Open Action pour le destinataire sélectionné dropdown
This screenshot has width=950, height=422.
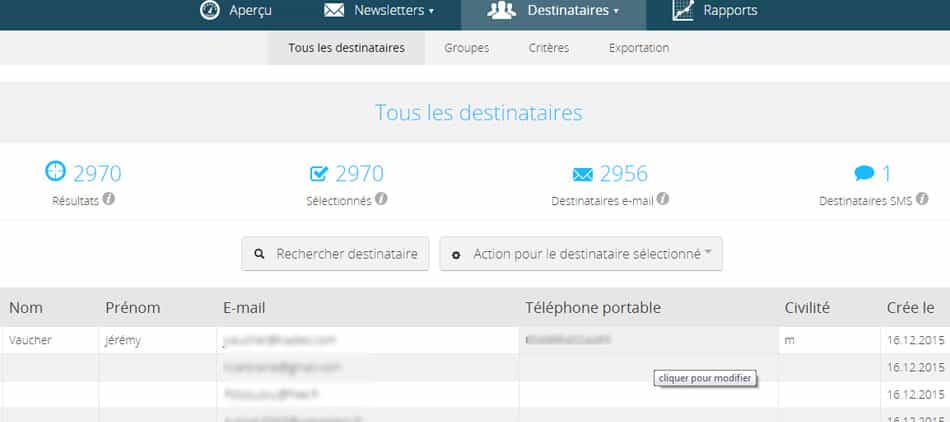(581, 254)
